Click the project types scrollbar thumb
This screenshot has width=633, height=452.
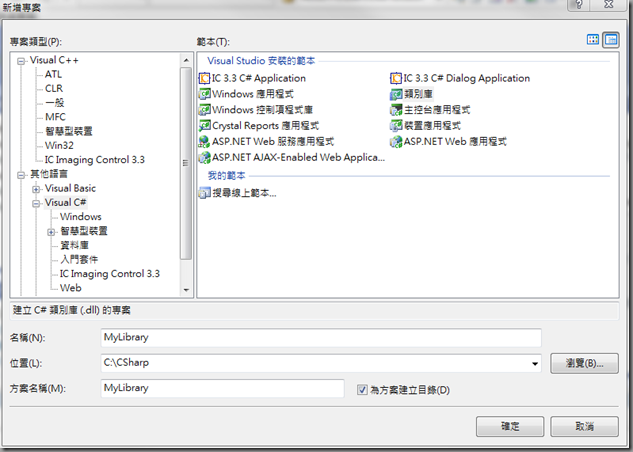186,163
